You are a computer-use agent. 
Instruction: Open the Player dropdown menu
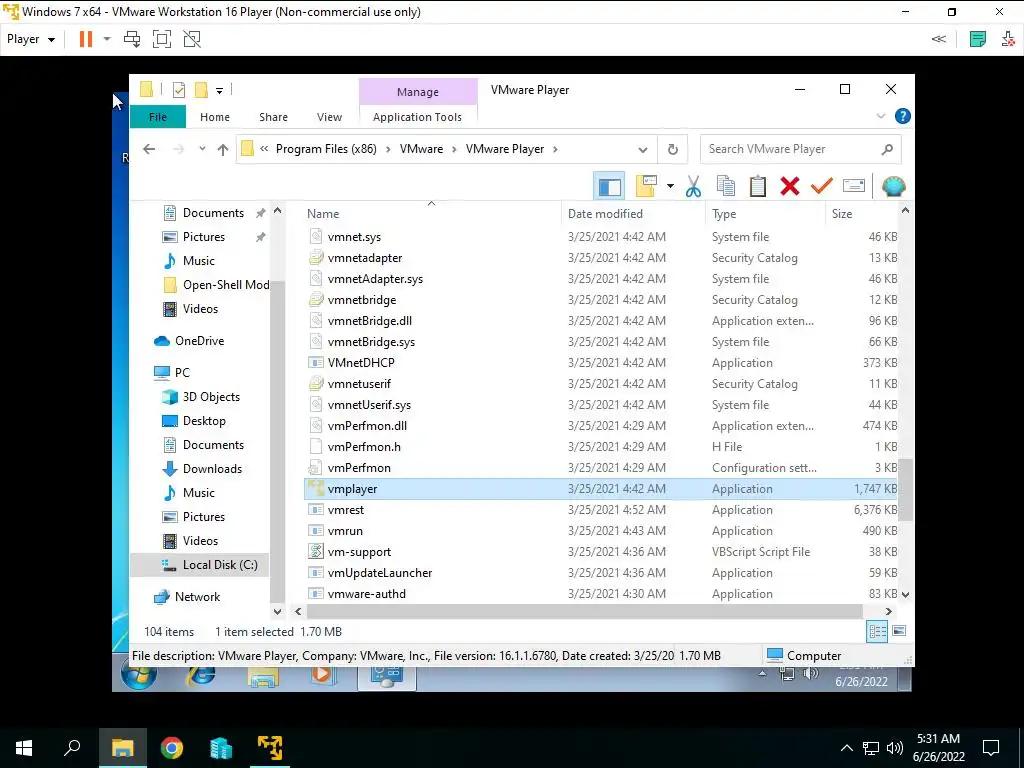click(x=31, y=39)
